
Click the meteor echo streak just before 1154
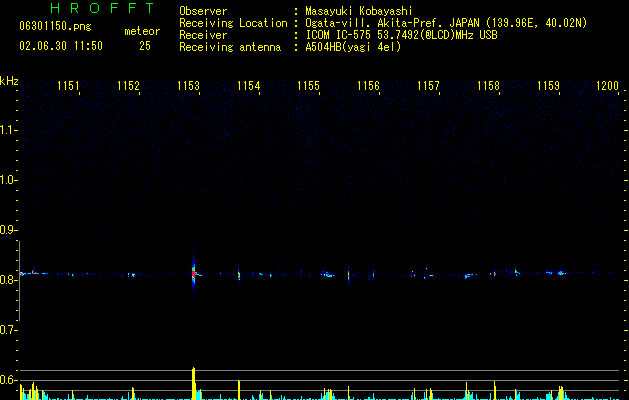coord(239,275)
